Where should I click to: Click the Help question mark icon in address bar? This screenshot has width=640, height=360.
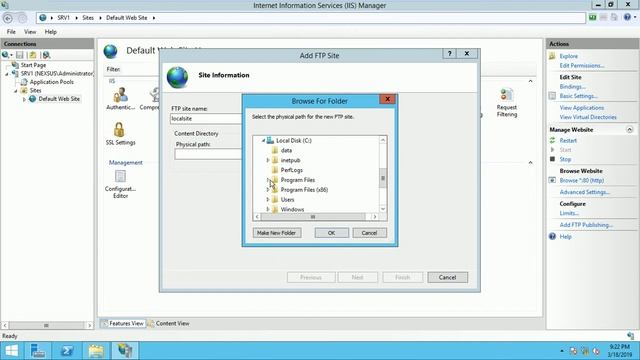(628, 17)
